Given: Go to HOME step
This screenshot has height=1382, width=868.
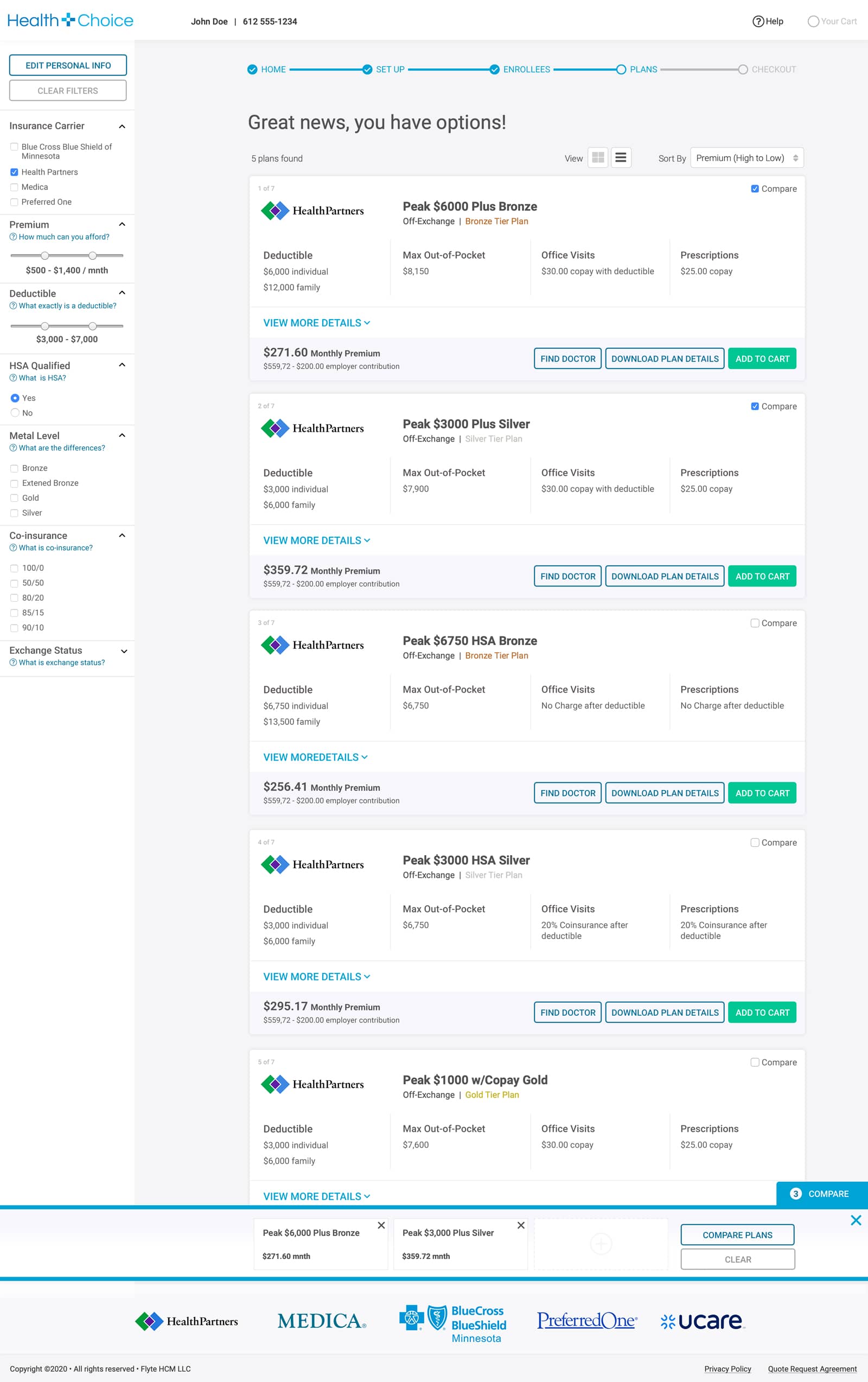Looking at the screenshot, I should [267, 69].
